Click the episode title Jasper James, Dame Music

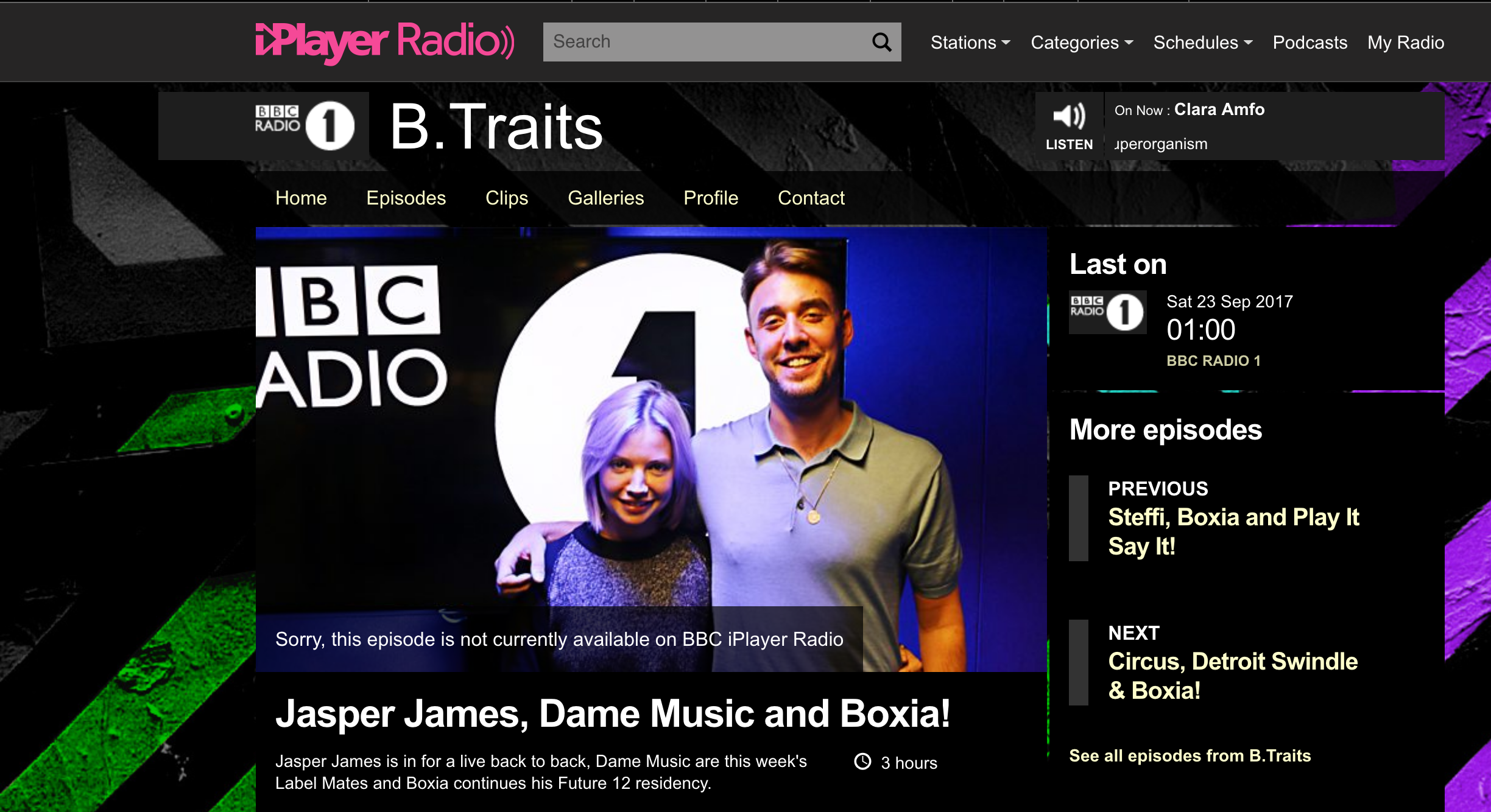click(x=612, y=713)
